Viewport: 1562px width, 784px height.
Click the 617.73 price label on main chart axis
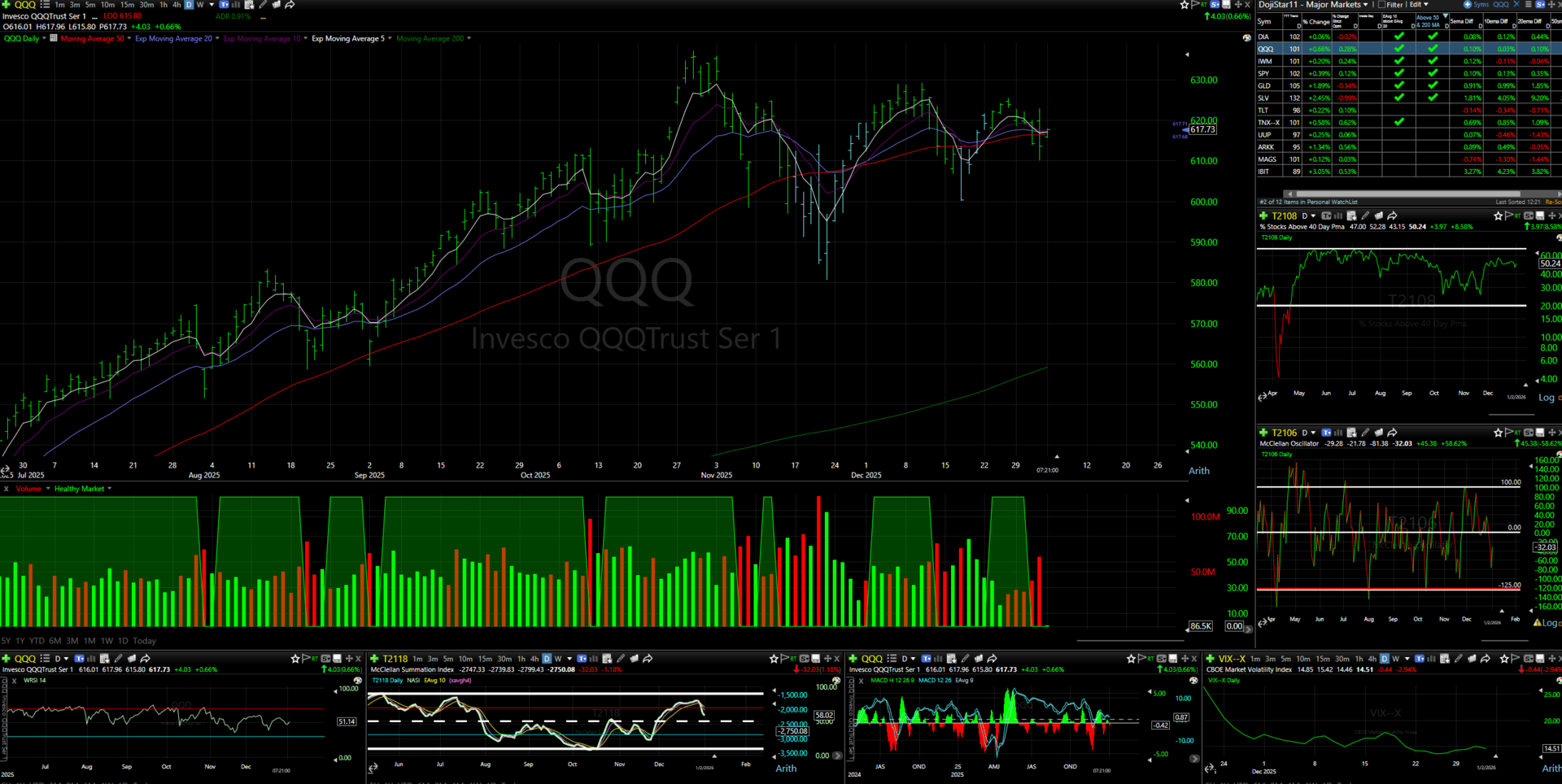pyautogui.click(x=1202, y=129)
